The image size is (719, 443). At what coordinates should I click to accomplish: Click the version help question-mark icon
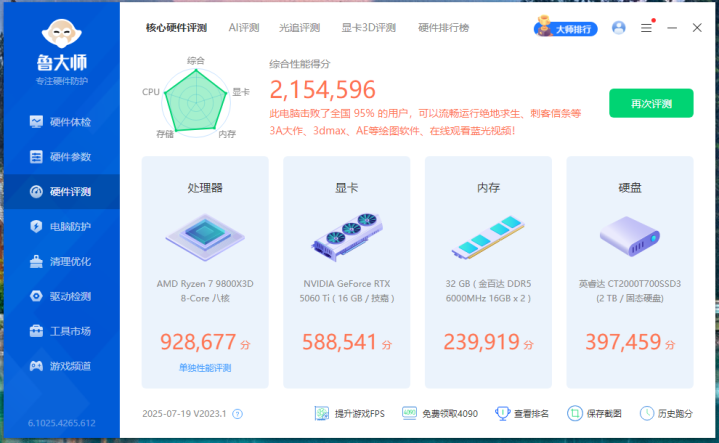(x=238, y=414)
